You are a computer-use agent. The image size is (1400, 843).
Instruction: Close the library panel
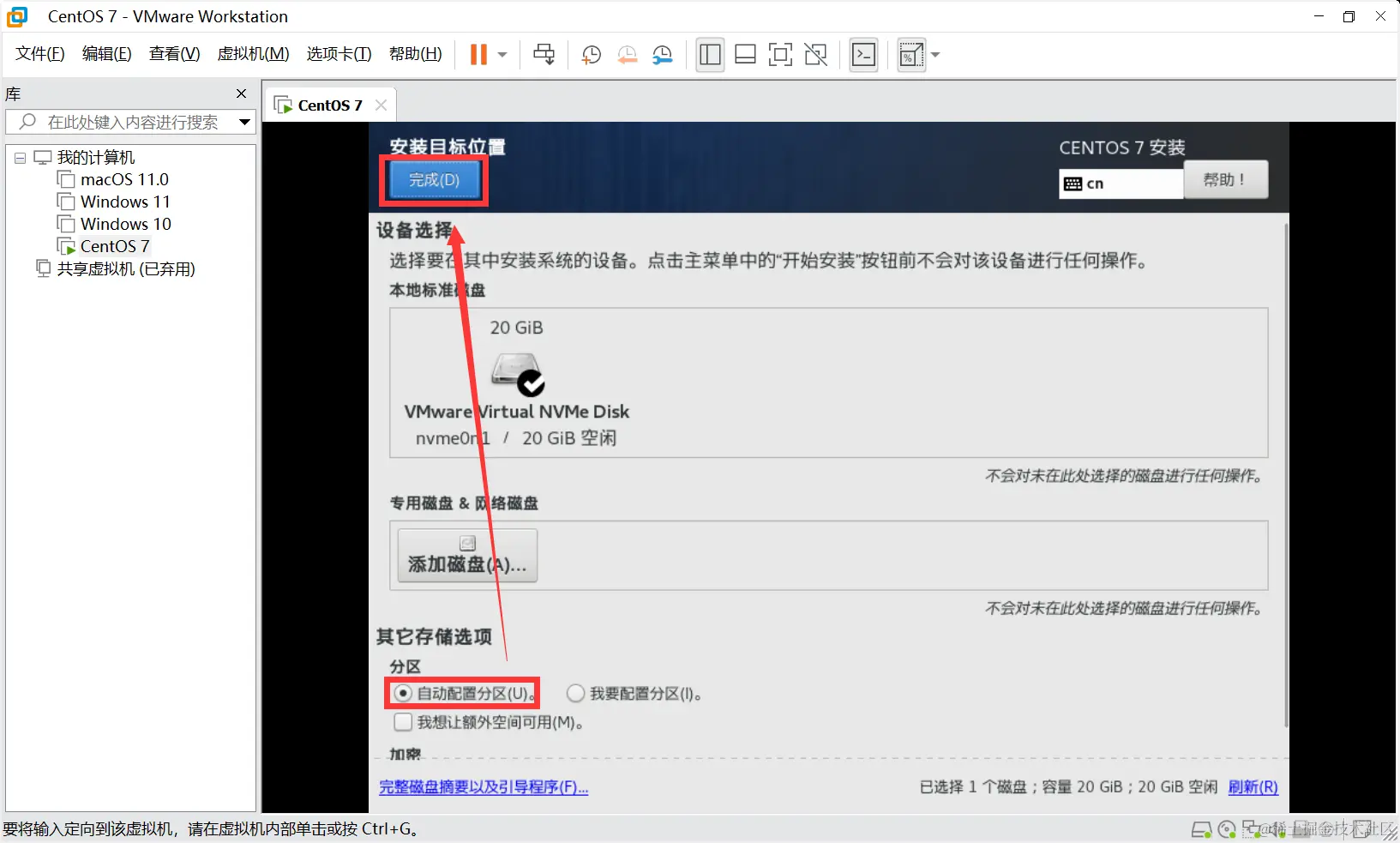click(x=242, y=93)
